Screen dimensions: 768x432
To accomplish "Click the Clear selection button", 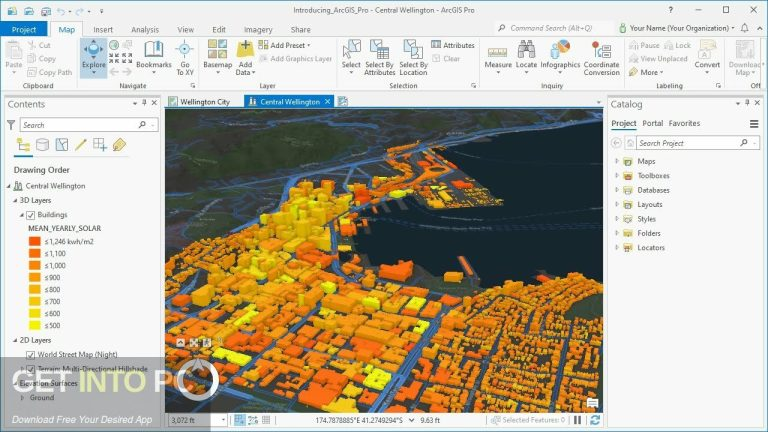I will [446, 58].
